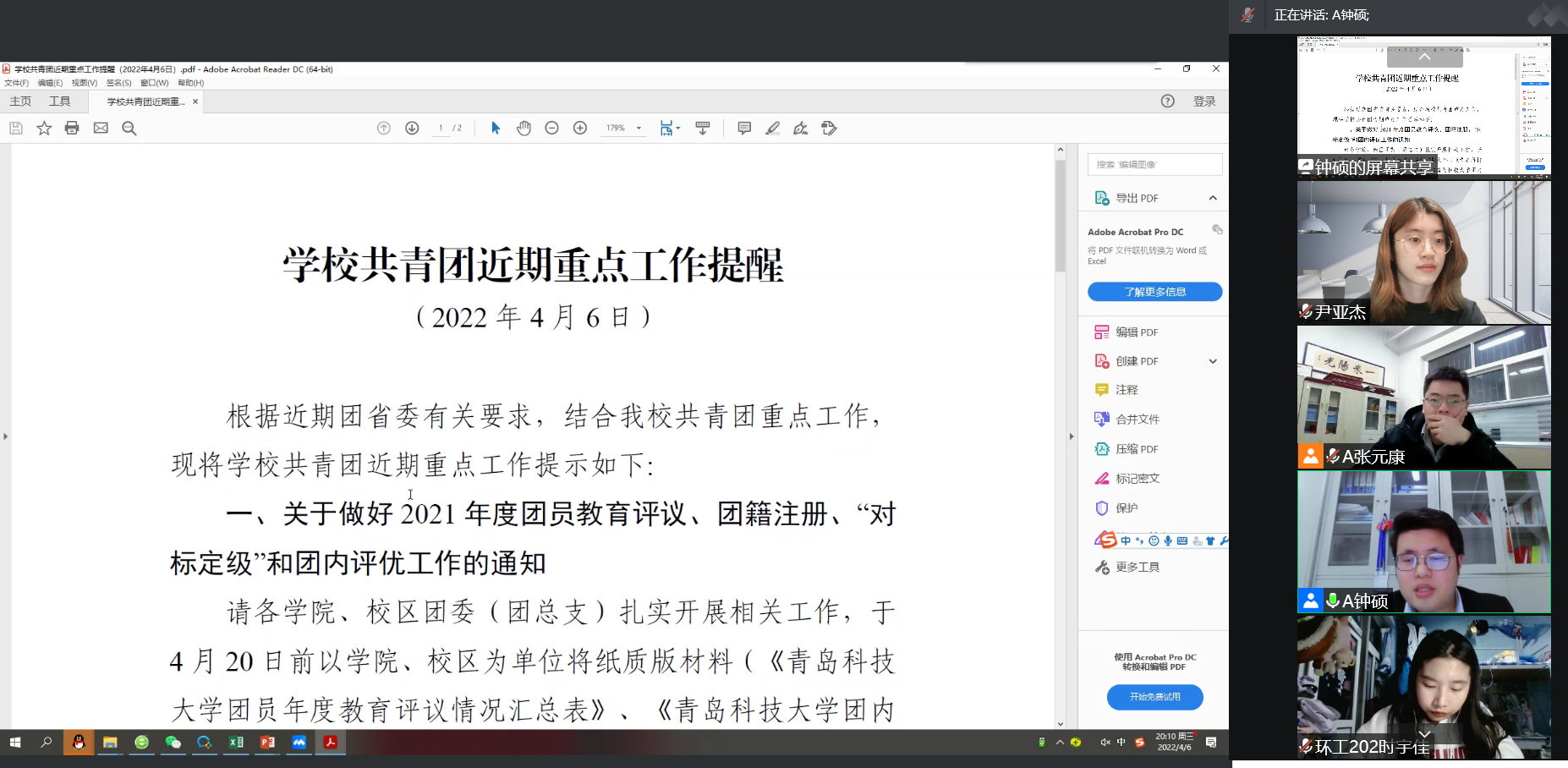This screenshot has width=1568, height=768.
Task: Click the print icon in toolbar
Action: coord(72,128)
